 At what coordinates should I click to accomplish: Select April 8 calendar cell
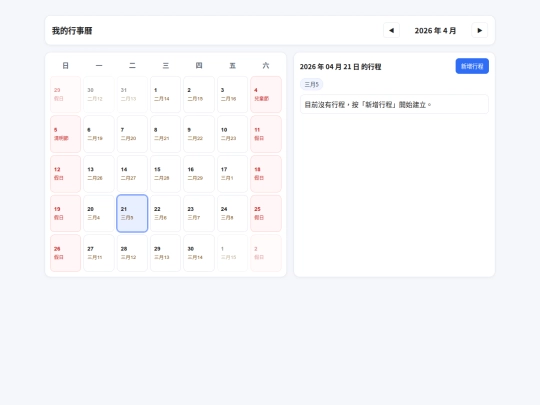166,134
